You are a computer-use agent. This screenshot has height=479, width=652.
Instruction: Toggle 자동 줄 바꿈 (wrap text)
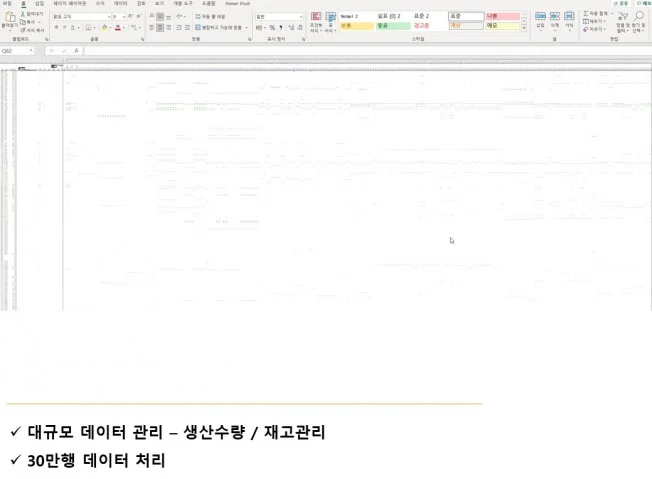pos(210,16)
